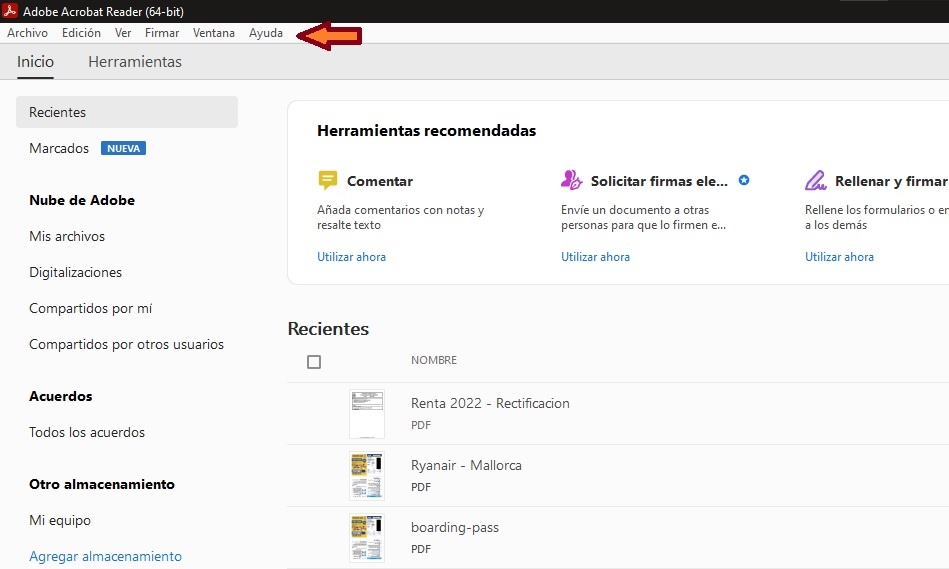Select the file name Ryanair - Mallorca
The image size is (949, 569).
(466, 465)
